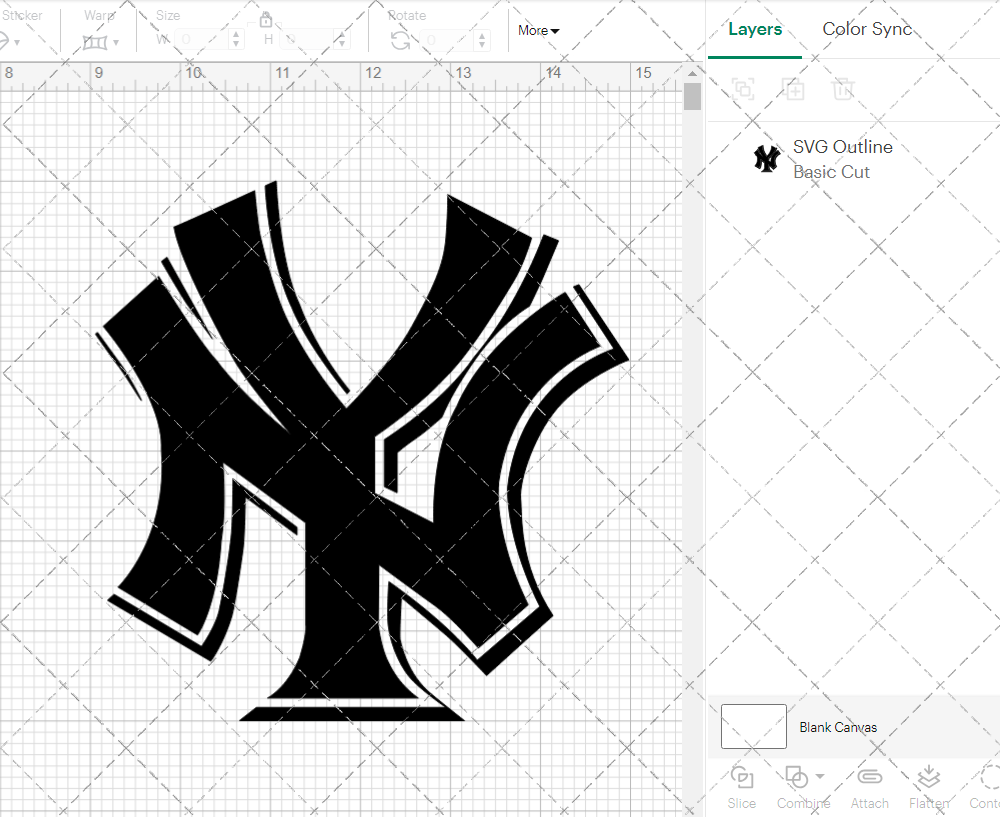
Task: Click the Group layers icon
Action: pyautogui.click(x=743, y=89)
